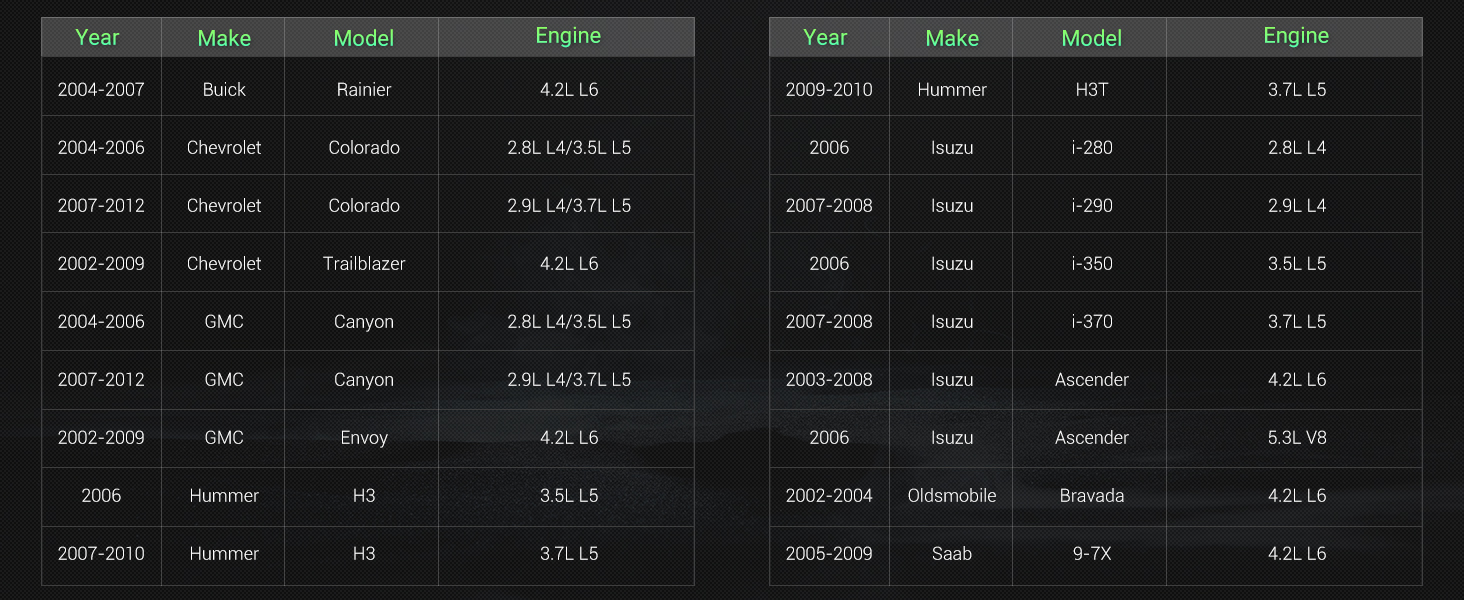Select the 2002-2009 Chevrolet Trailblazer year cell
Screen dimensions: 1464x600
point(101,263)
